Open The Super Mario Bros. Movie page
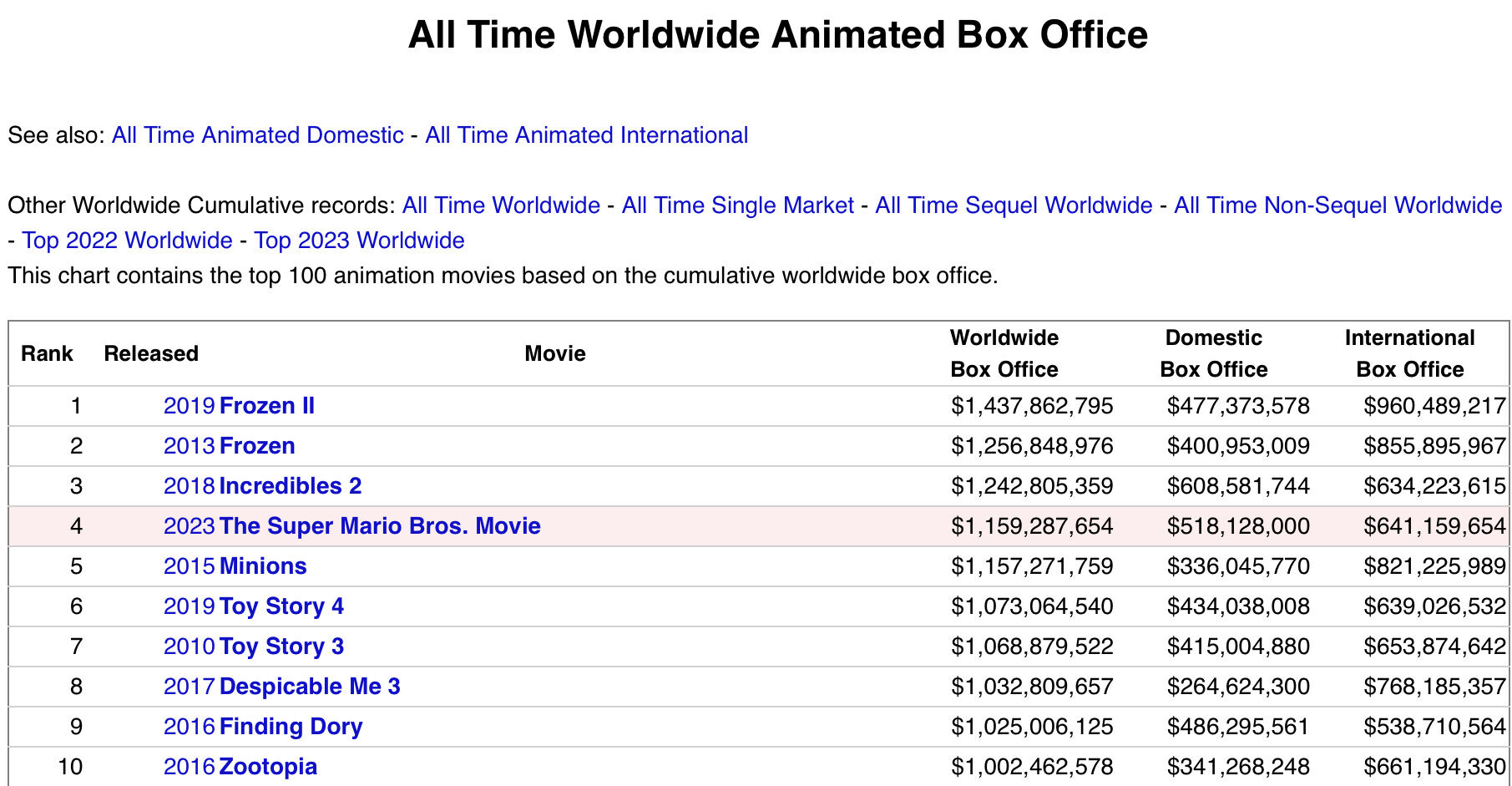The width and height of the screenshot is (1512, 786). pyautogui.click(x=380, y=526)
